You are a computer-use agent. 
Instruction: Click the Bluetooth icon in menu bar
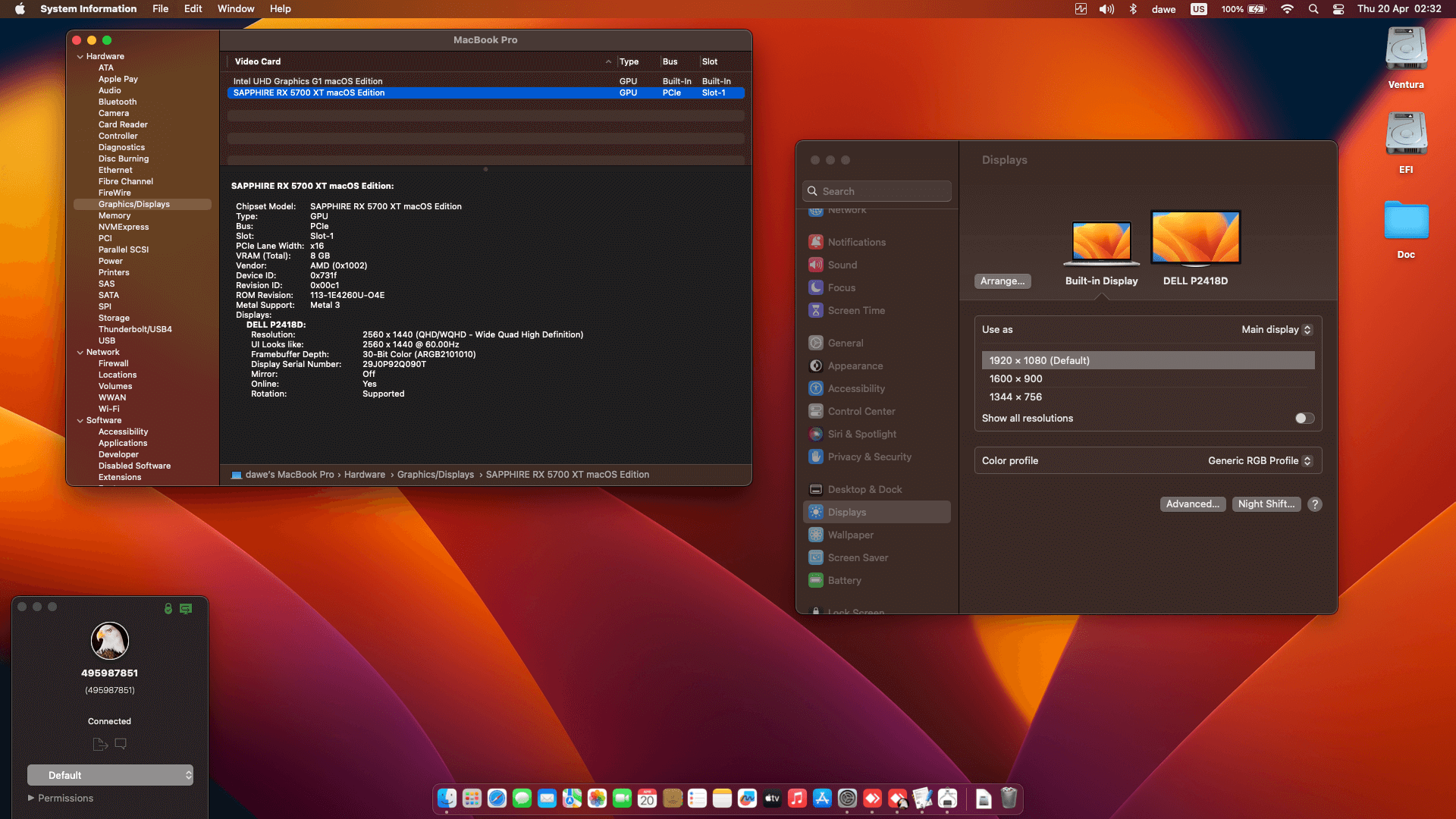click(1133, 9)
